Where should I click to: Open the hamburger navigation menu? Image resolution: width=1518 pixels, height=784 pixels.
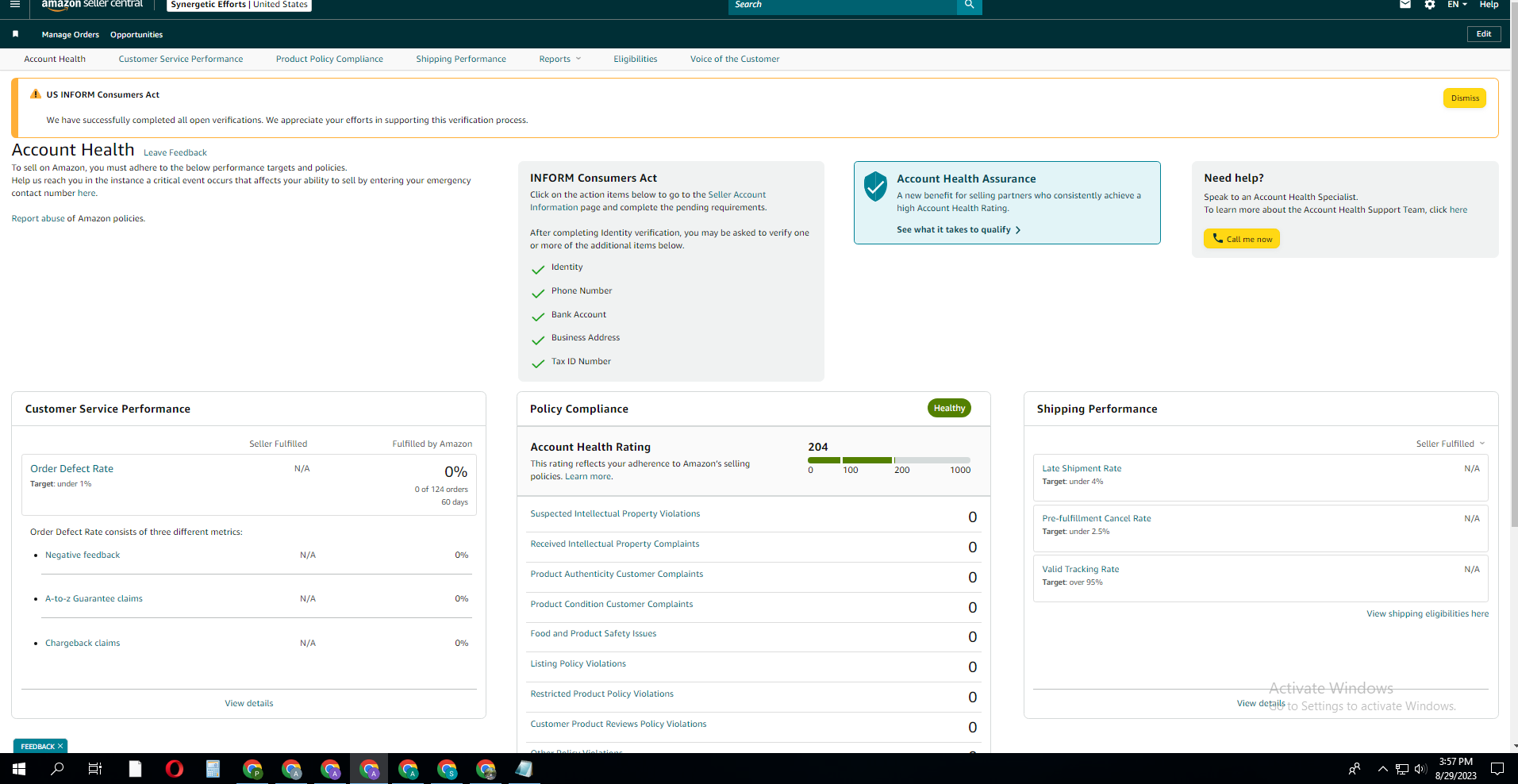pyautogui.click(x=15, y=5)
